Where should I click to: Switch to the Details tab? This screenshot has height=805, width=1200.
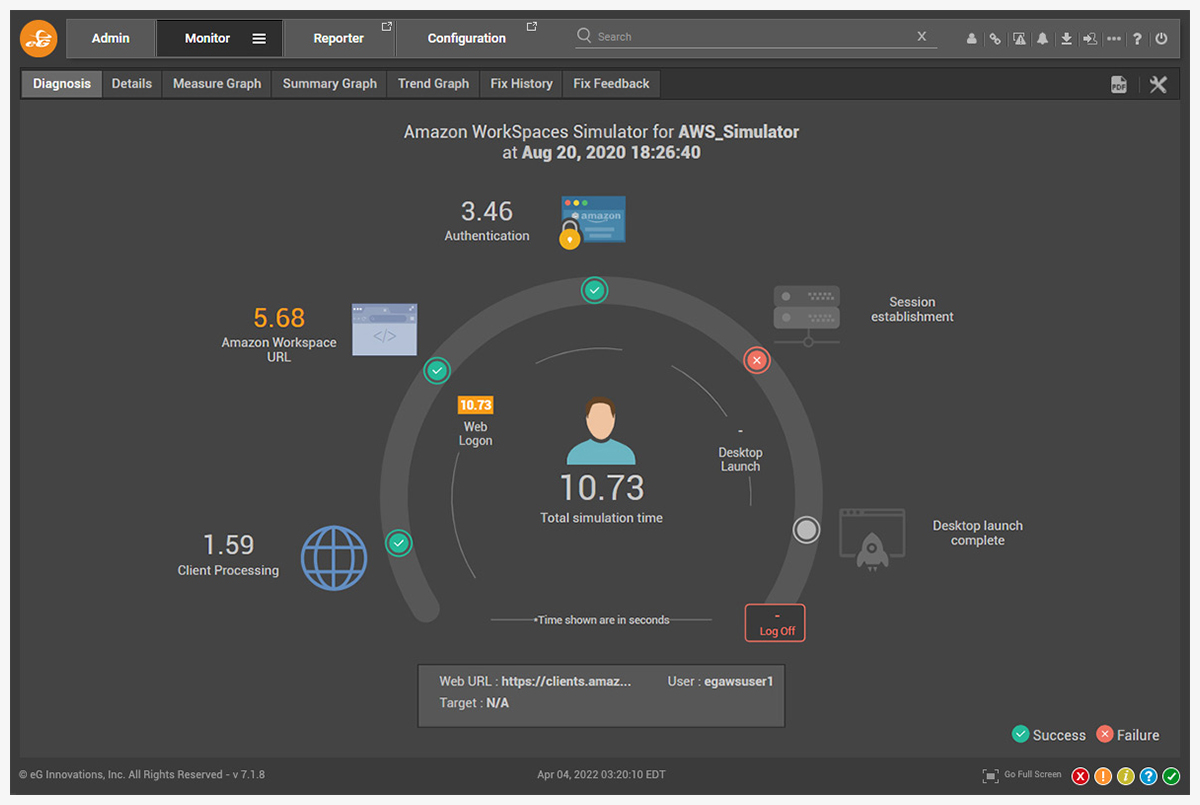132,84
